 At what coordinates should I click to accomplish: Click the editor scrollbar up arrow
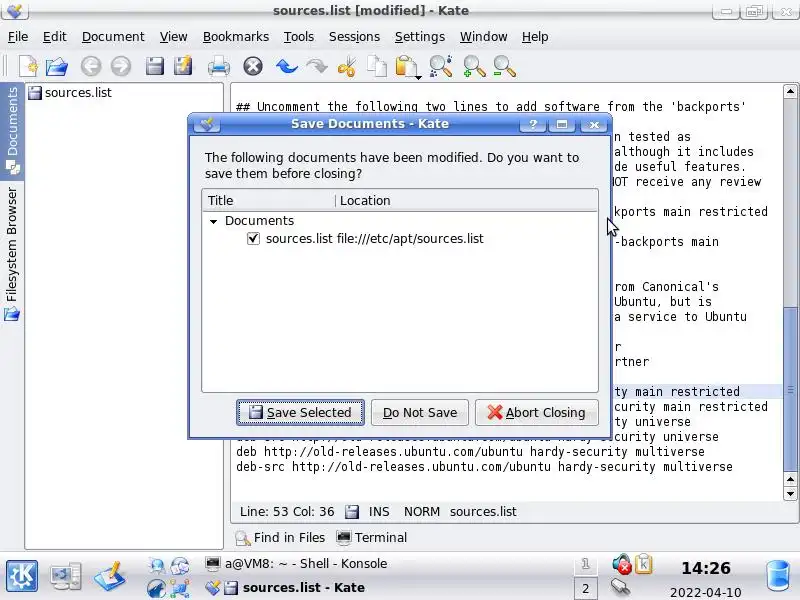[790, 92]
